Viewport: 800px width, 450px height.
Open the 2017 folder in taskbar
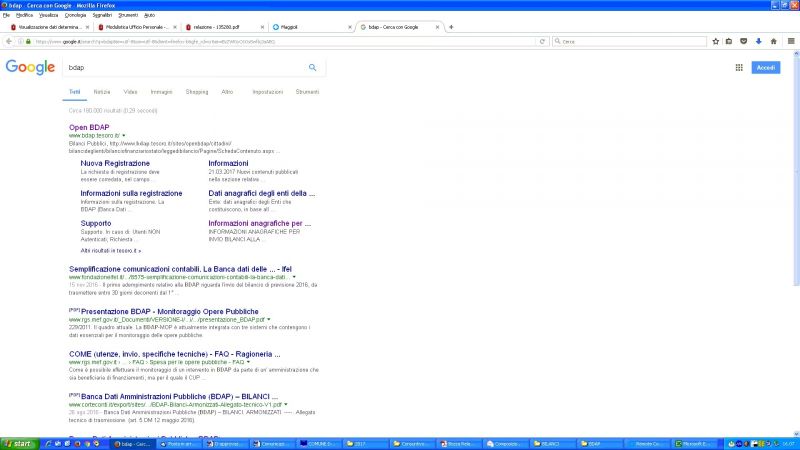(x=365, y=444)
